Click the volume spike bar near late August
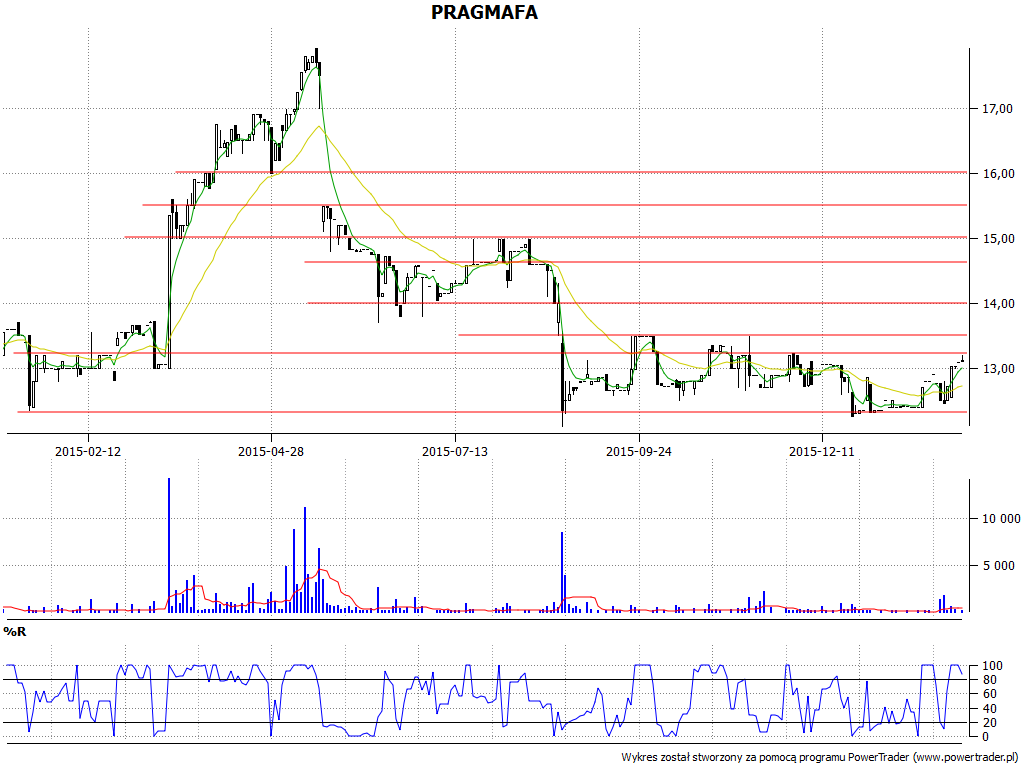The image size is (1024, 768). point(562,571)
